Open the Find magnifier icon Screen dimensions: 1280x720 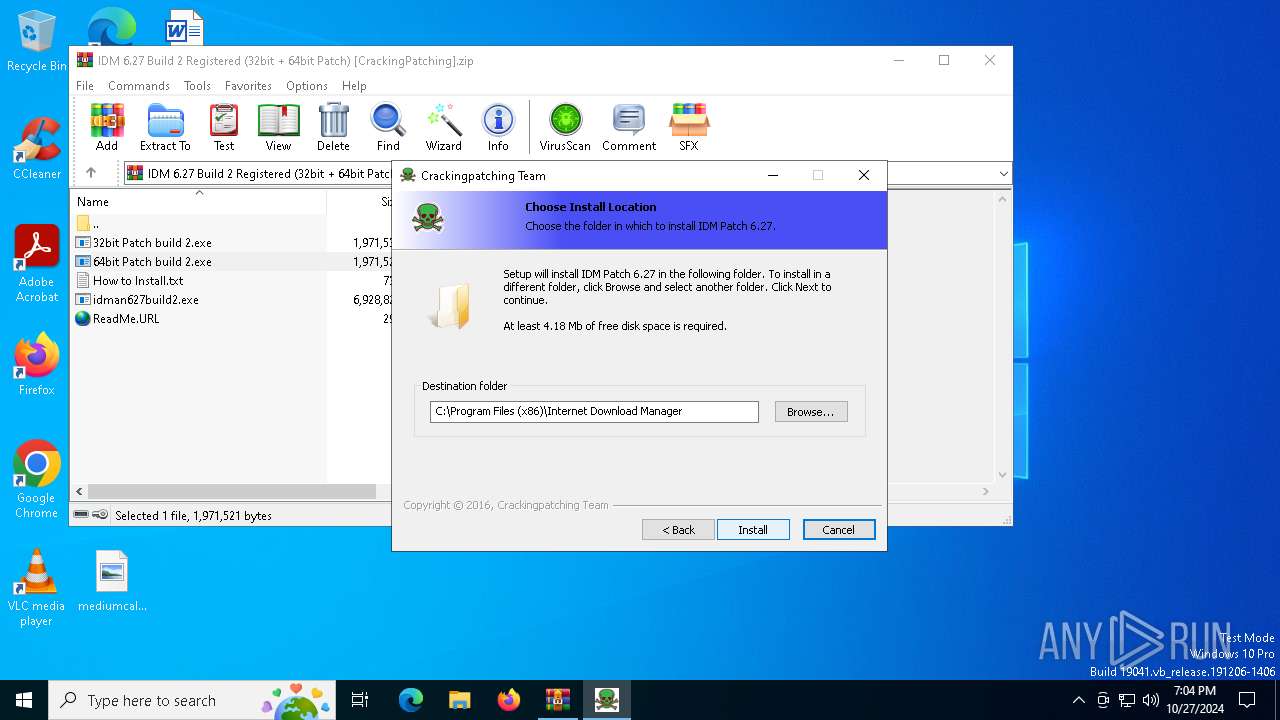point(388,127)
